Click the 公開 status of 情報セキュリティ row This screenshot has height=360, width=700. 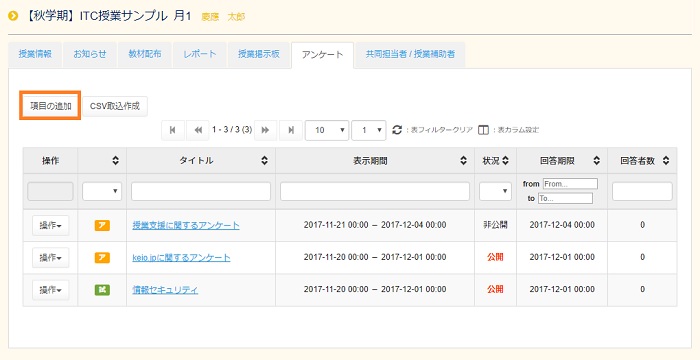tap(495, 289)
